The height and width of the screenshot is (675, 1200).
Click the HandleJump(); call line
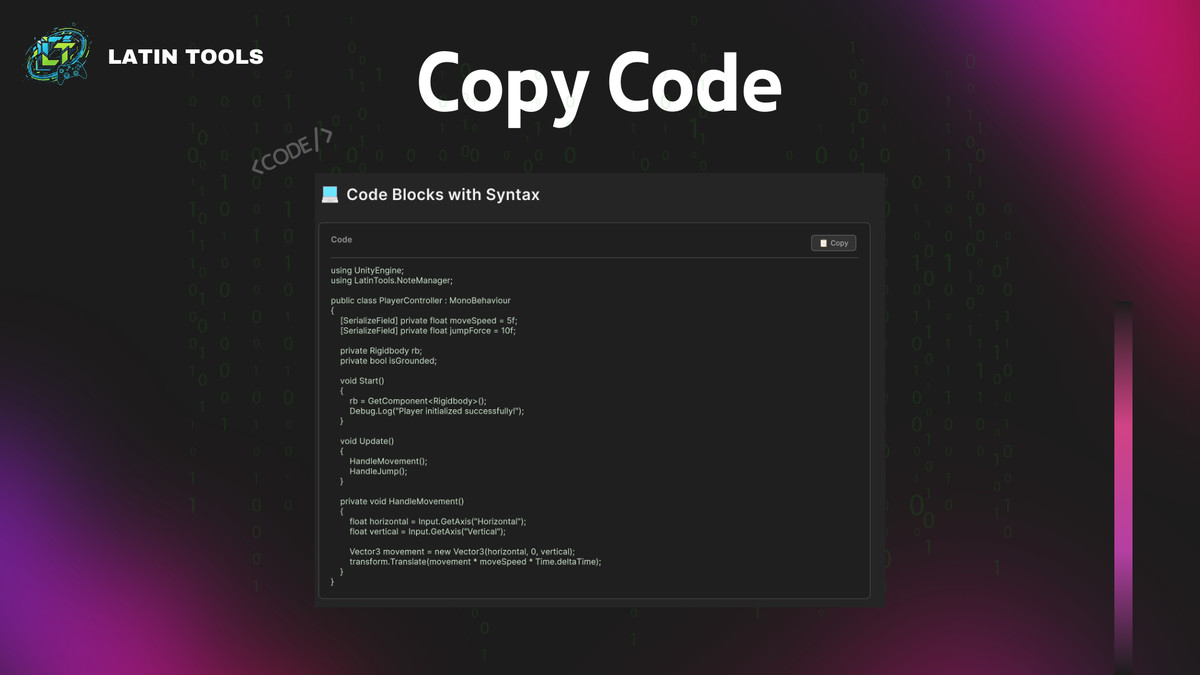point(378,471)
